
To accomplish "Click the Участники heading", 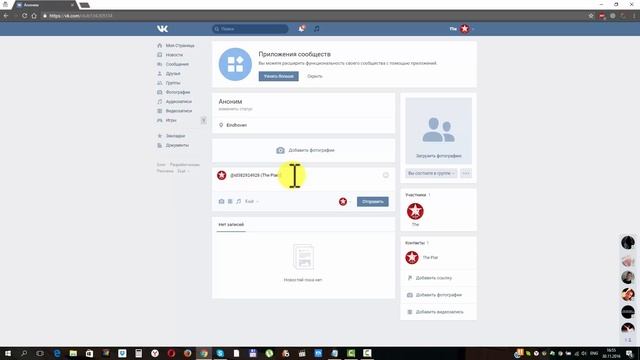I will 416,195.
